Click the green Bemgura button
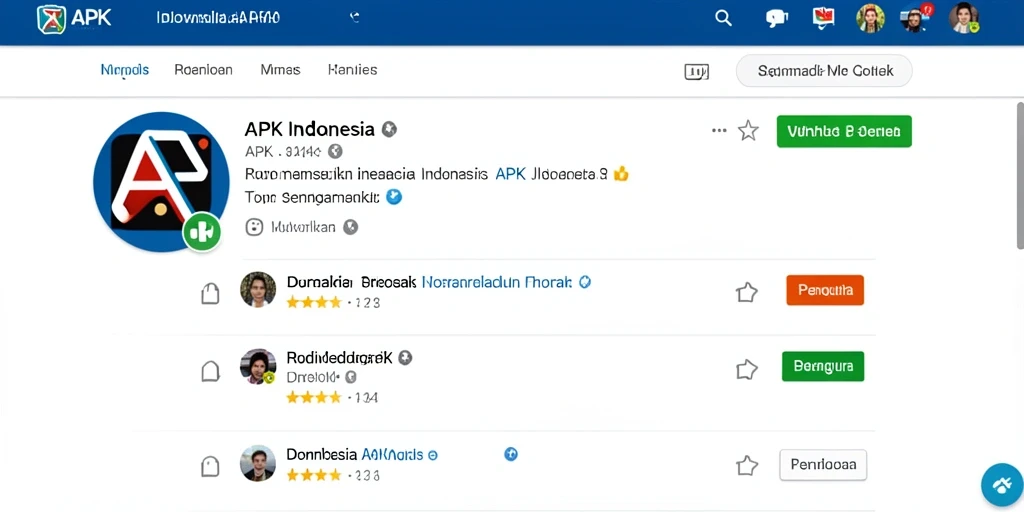 [x=823, y=366]
